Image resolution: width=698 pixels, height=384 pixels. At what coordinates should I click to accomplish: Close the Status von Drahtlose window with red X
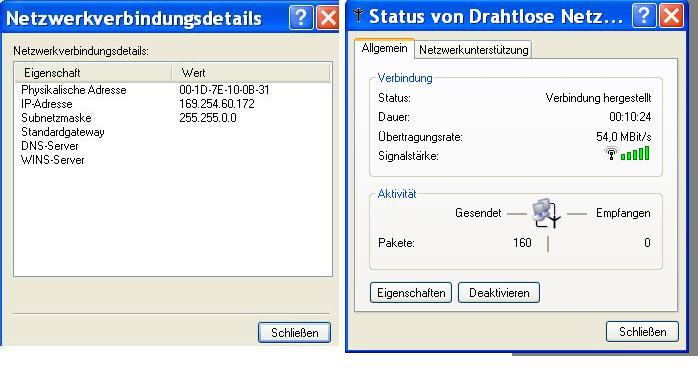(x=671, y=16)
